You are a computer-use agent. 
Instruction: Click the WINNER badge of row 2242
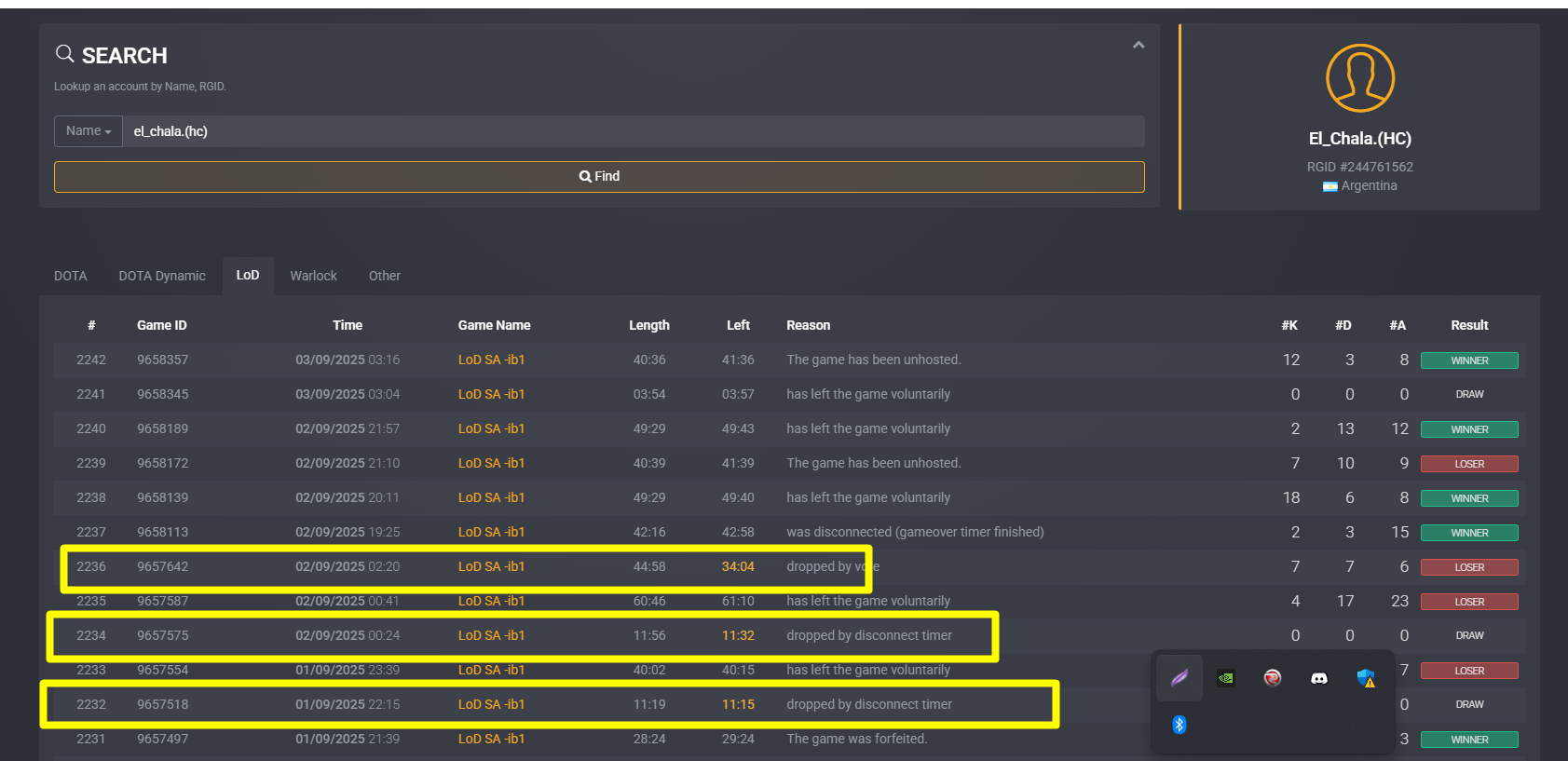(1469, 360)
